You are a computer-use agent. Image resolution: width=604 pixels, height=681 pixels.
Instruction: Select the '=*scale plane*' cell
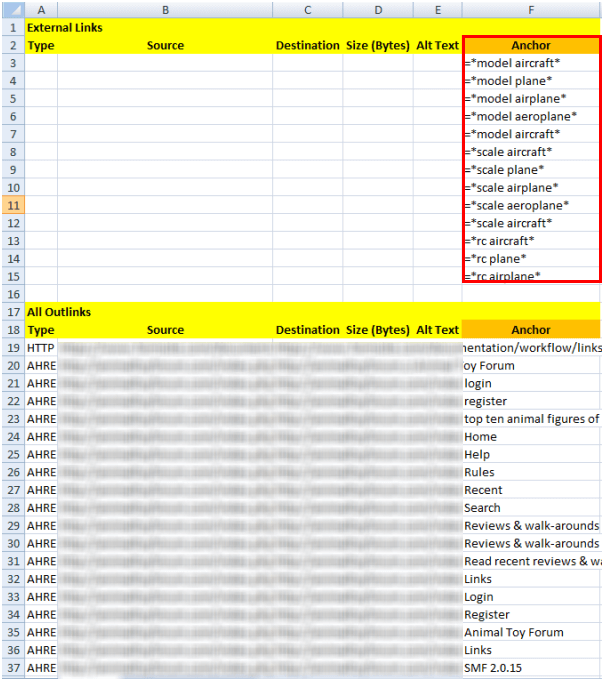point(531,170)
